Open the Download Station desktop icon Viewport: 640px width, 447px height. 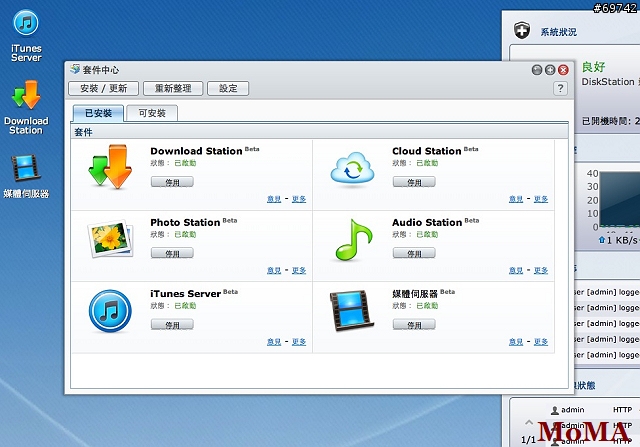pos(26,107)
